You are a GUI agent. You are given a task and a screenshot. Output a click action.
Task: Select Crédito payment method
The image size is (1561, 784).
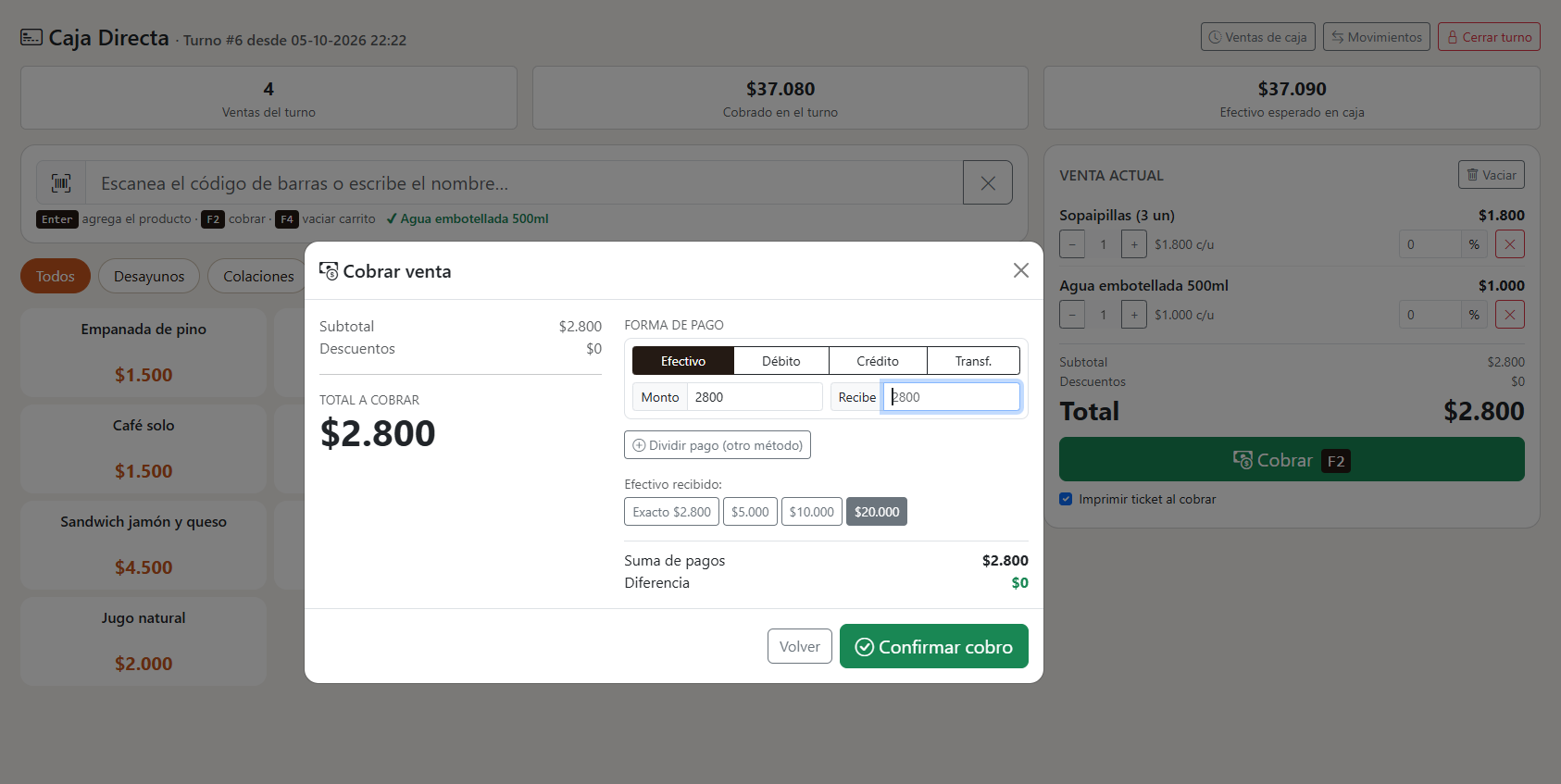click(x=878, y=361)
